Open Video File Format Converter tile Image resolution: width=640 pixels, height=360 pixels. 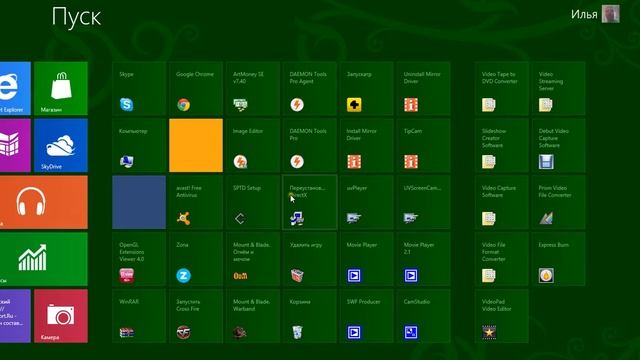[x=502, y=259]
